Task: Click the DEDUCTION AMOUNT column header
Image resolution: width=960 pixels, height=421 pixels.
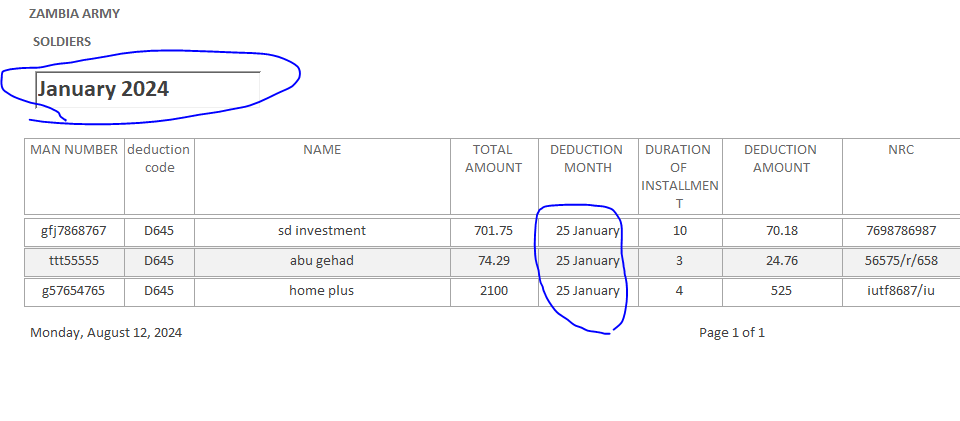Action: tap(780, 159)
